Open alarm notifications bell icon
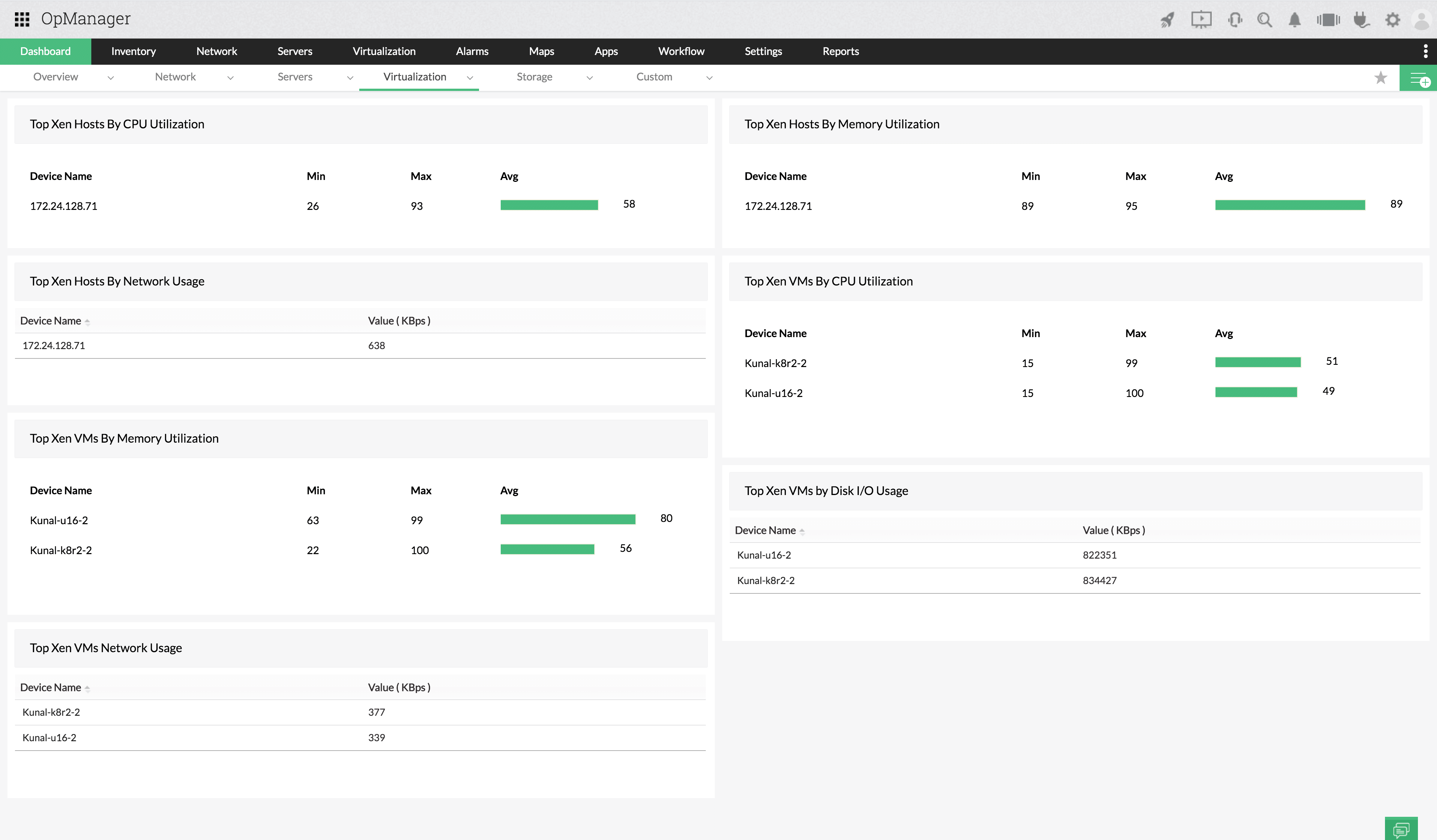Screen dimensions: 1437x840 point(1294,20)
